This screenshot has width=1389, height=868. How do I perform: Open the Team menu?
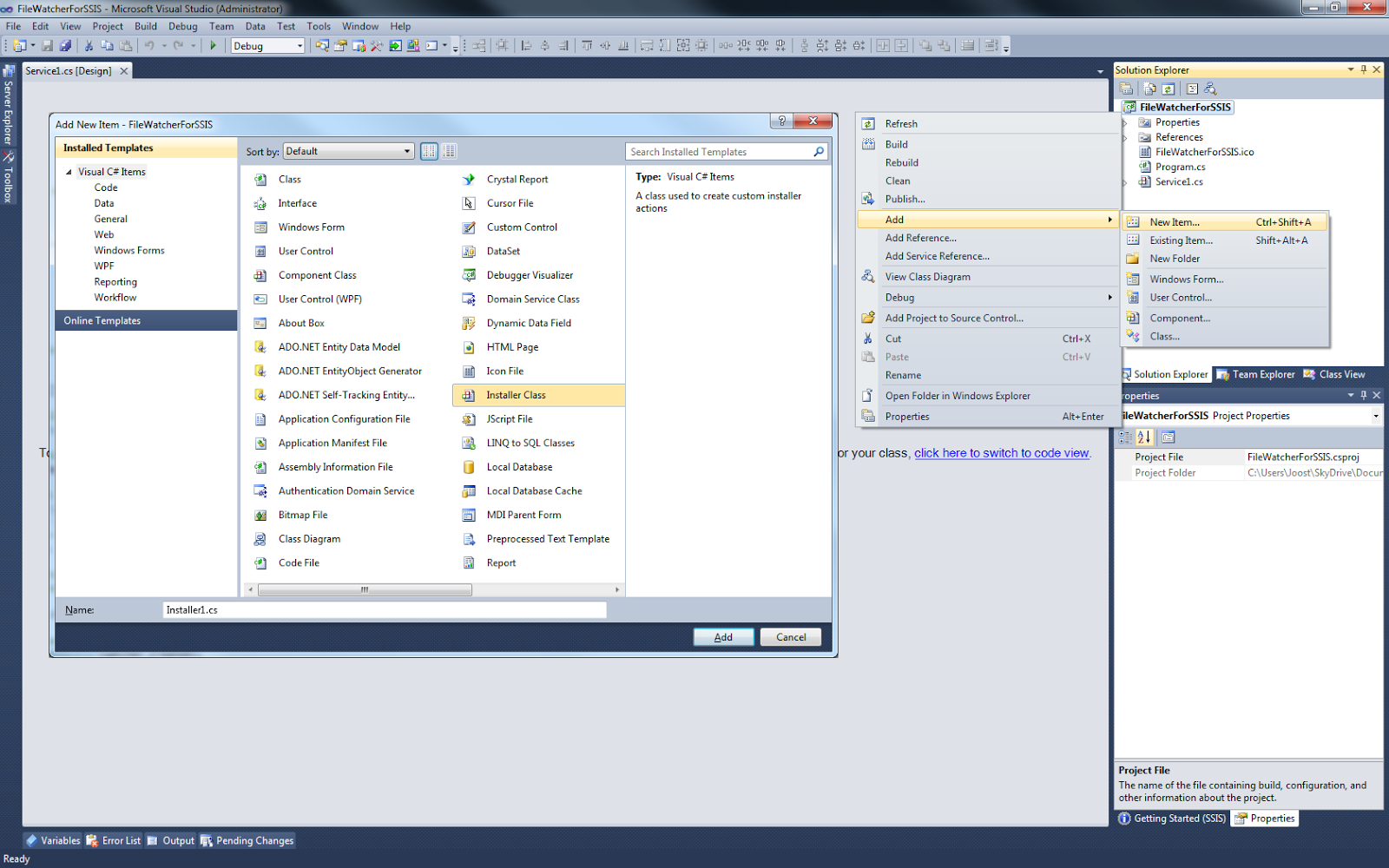pos(221,26)
